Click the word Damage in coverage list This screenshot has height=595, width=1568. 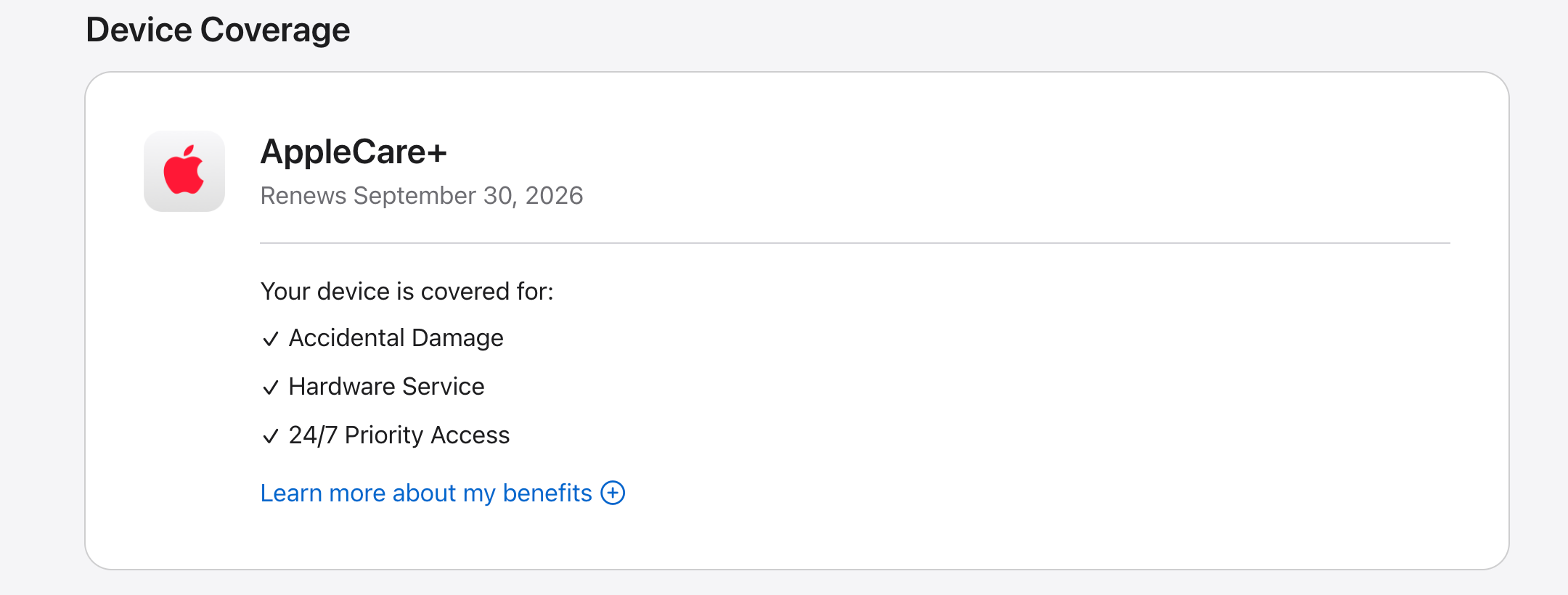pos(457,338)
